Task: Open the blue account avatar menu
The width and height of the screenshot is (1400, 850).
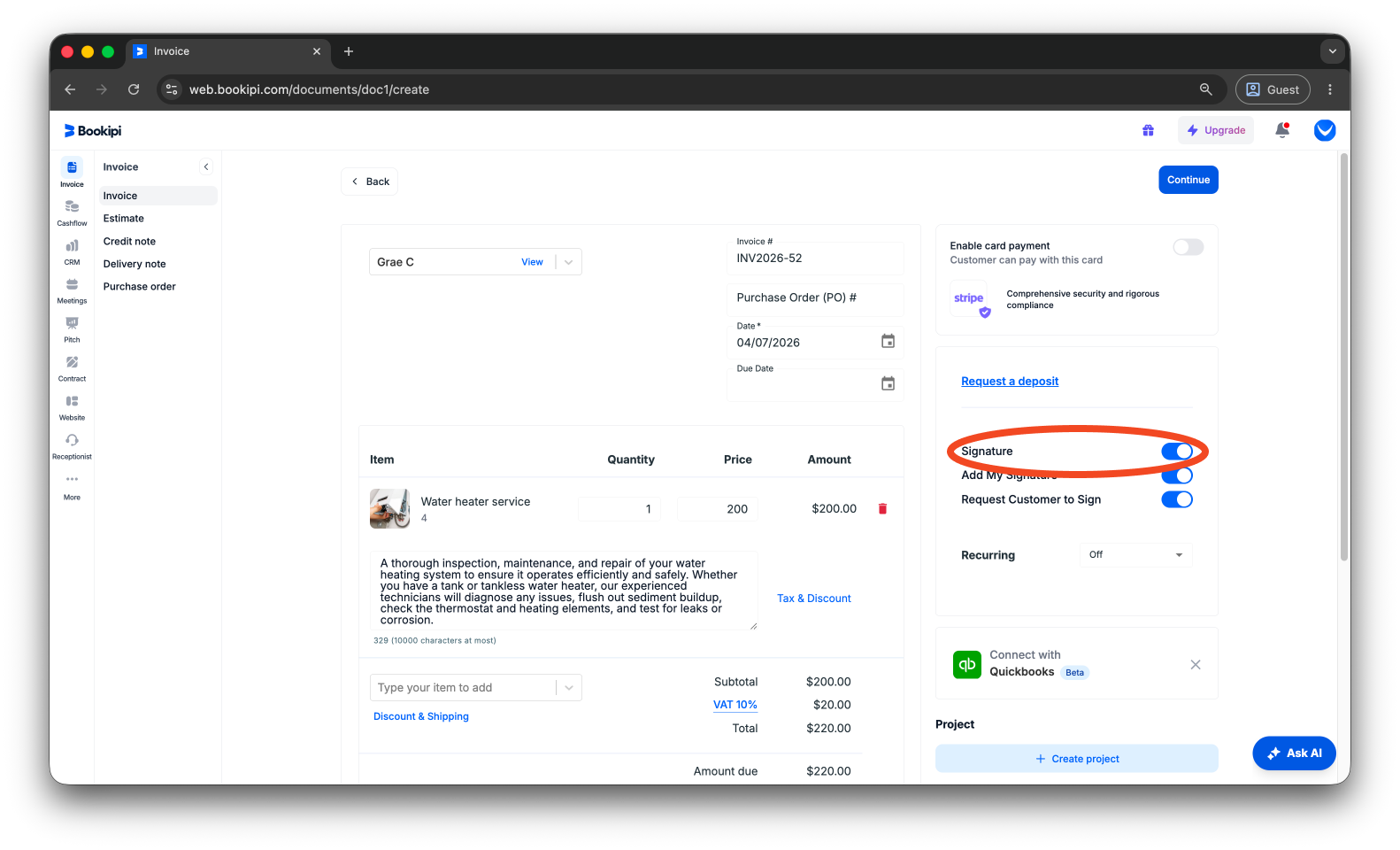Action: point(1325,130)
